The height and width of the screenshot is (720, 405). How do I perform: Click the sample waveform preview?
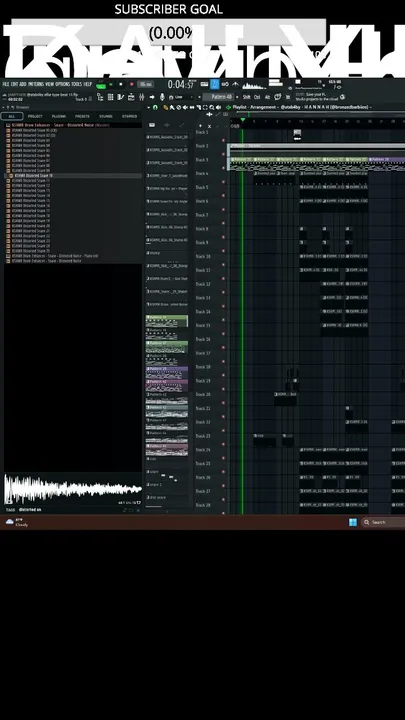pos(73,489)
